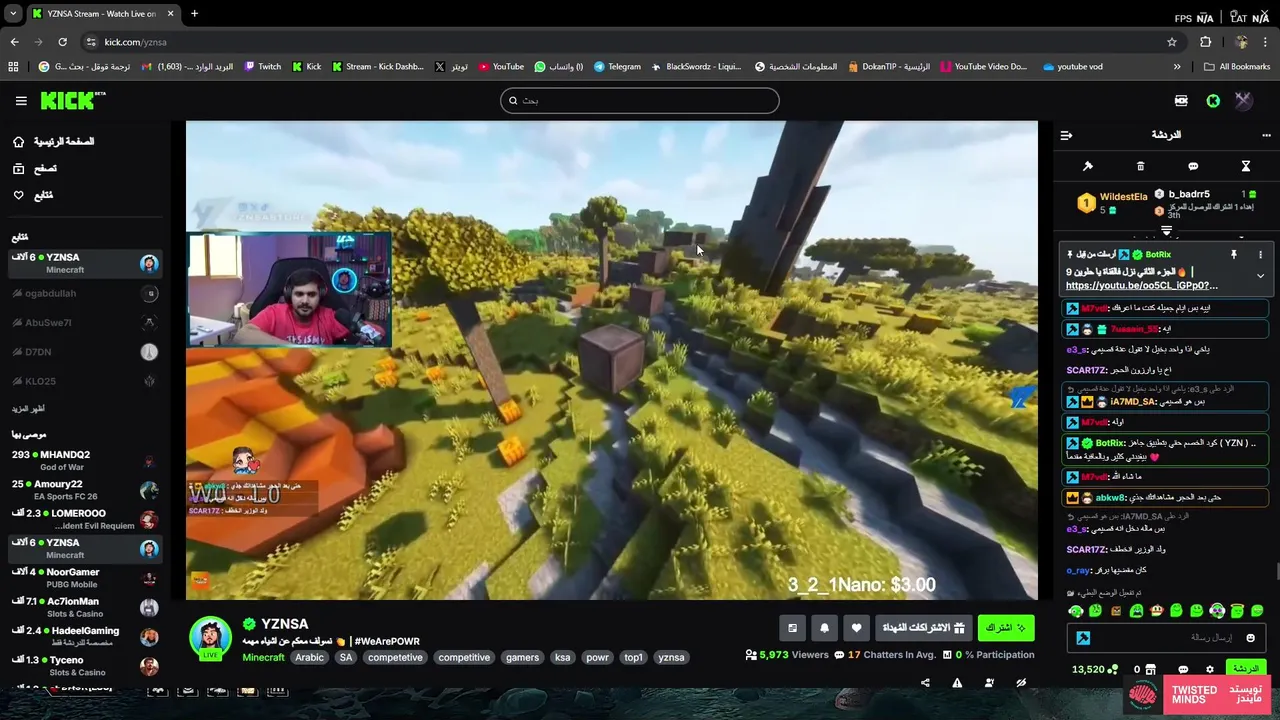This screenshot has width=1280, height=720.
Task: Open offline ogabdullah channel
Action: [85, 293]
